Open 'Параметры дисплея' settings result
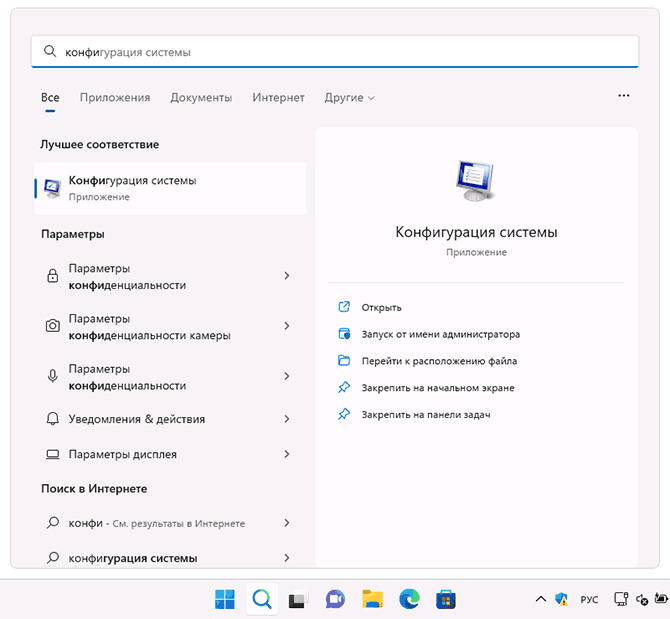The height and width of the screenshot is (619, 670). click(170, 454)
